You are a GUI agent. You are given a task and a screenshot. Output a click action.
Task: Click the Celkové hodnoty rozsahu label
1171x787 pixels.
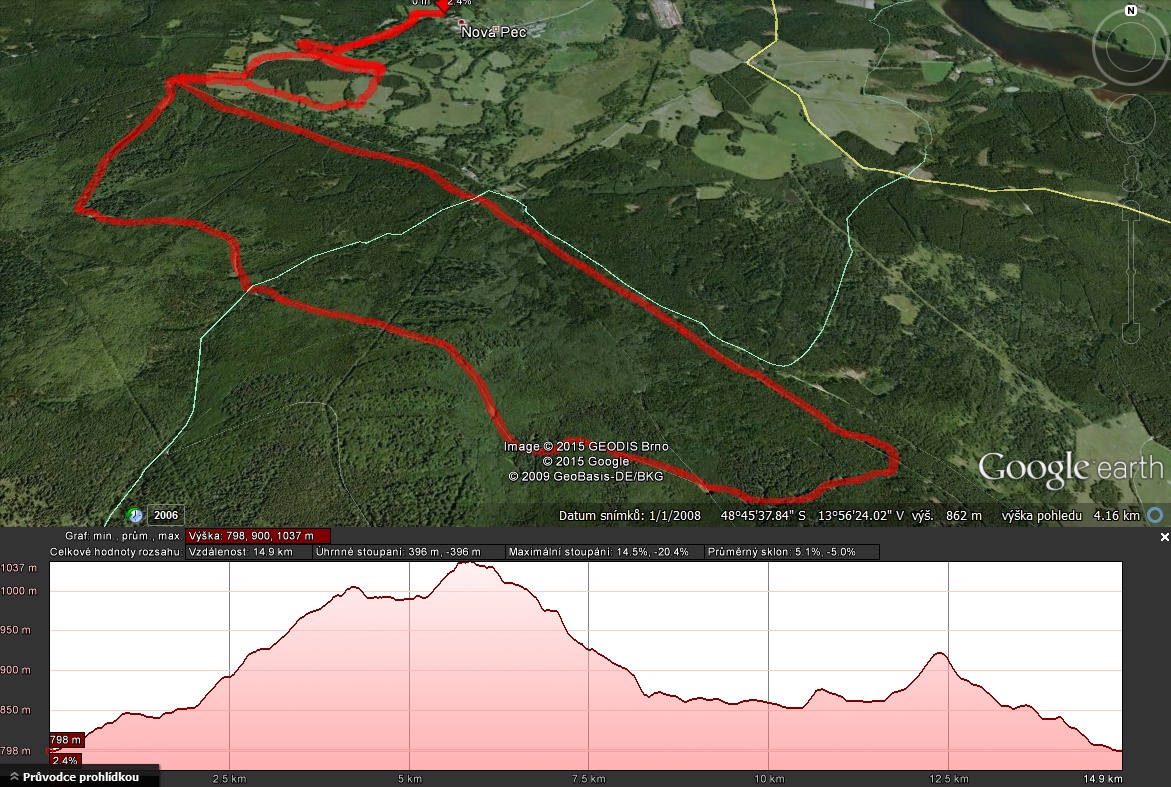(x=116, y=552)
